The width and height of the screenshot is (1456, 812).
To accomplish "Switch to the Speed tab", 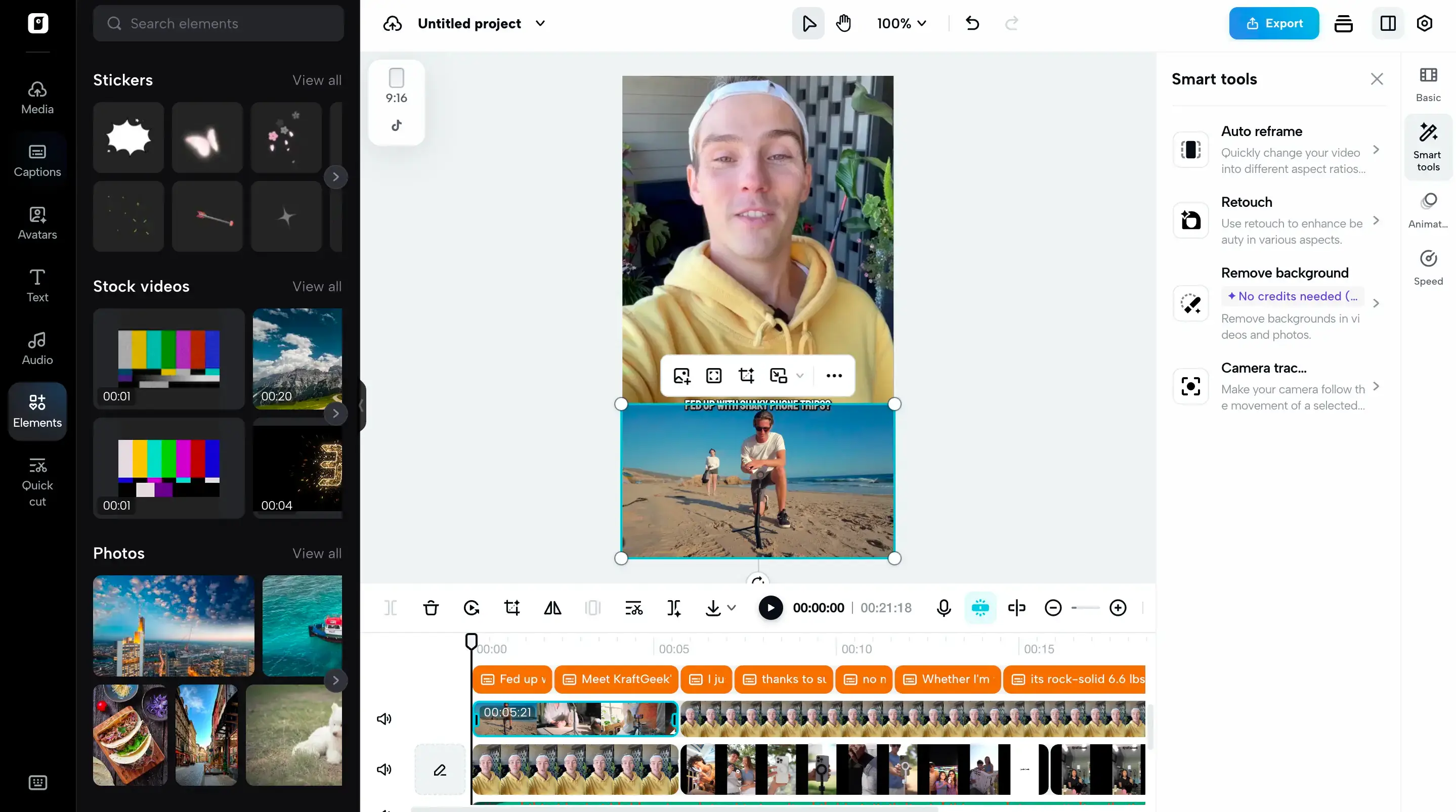I will pos(1428,268).
